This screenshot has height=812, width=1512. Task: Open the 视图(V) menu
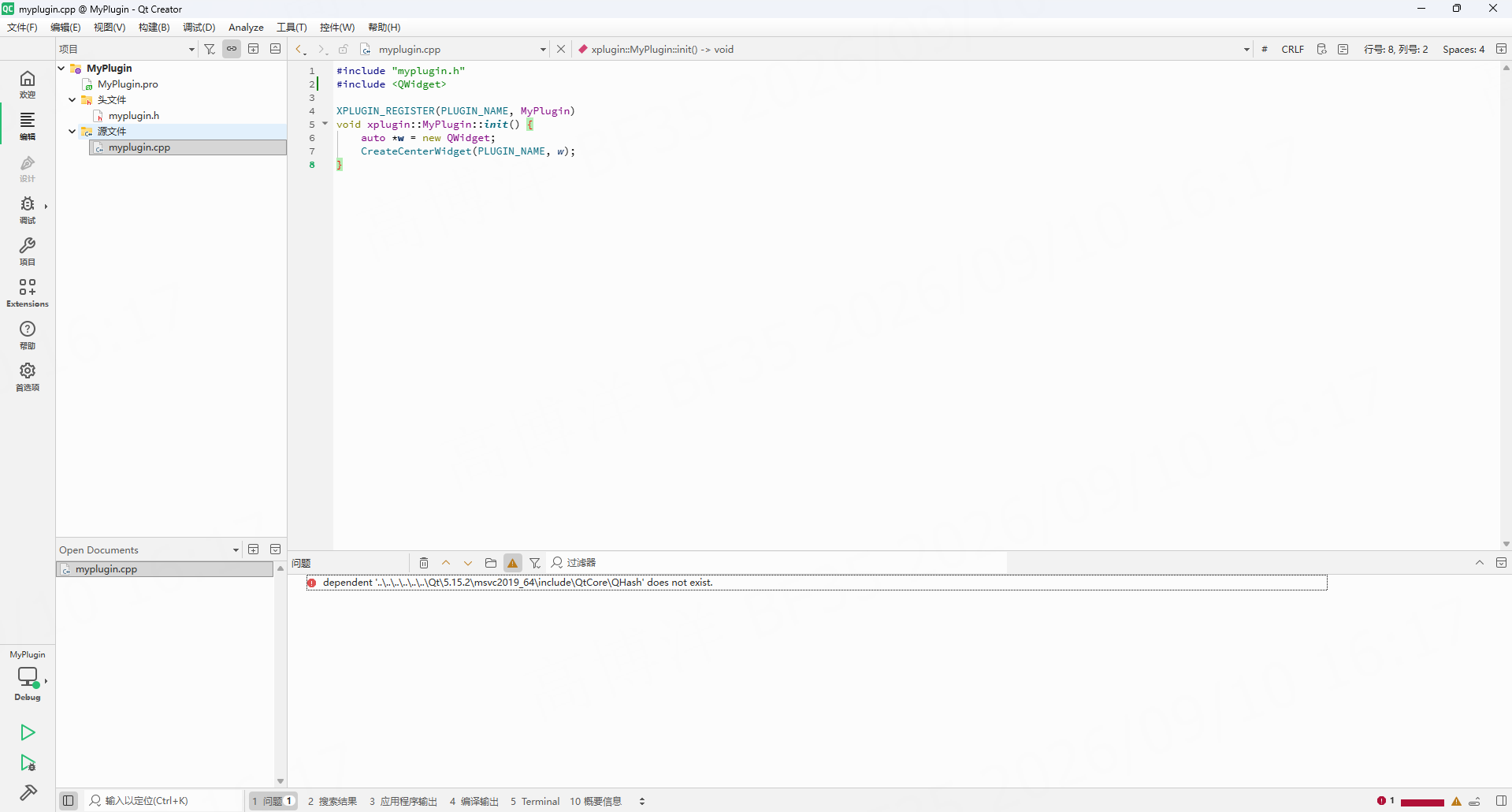(110, 28)
